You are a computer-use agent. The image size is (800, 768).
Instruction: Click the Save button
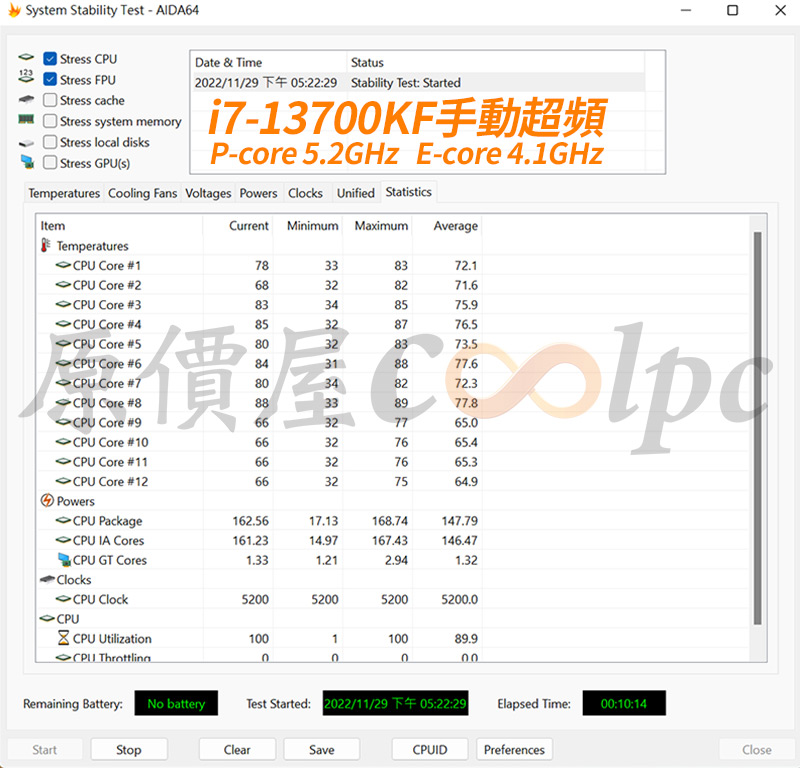tap(322, 749)
